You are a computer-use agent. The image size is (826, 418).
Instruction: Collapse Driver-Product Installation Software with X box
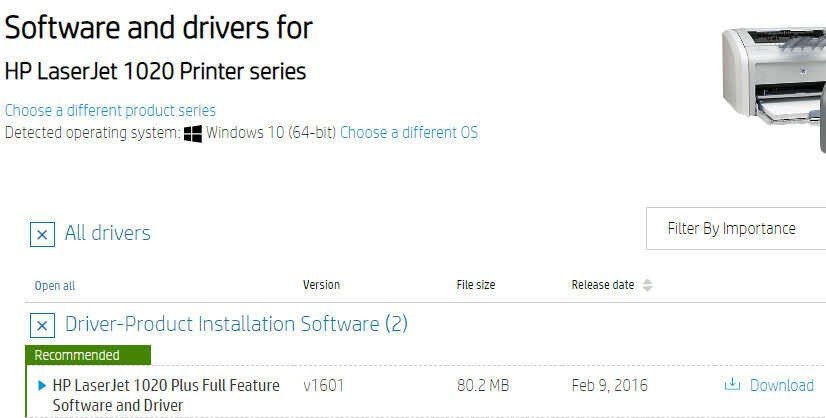pyautogui.click(x=42, y=325)
